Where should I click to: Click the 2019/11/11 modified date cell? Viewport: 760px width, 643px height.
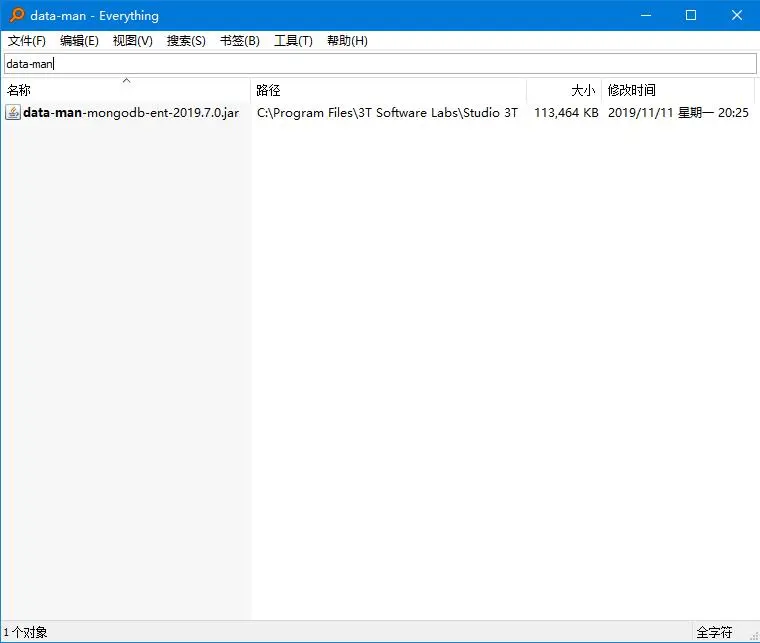click(678, 112)
